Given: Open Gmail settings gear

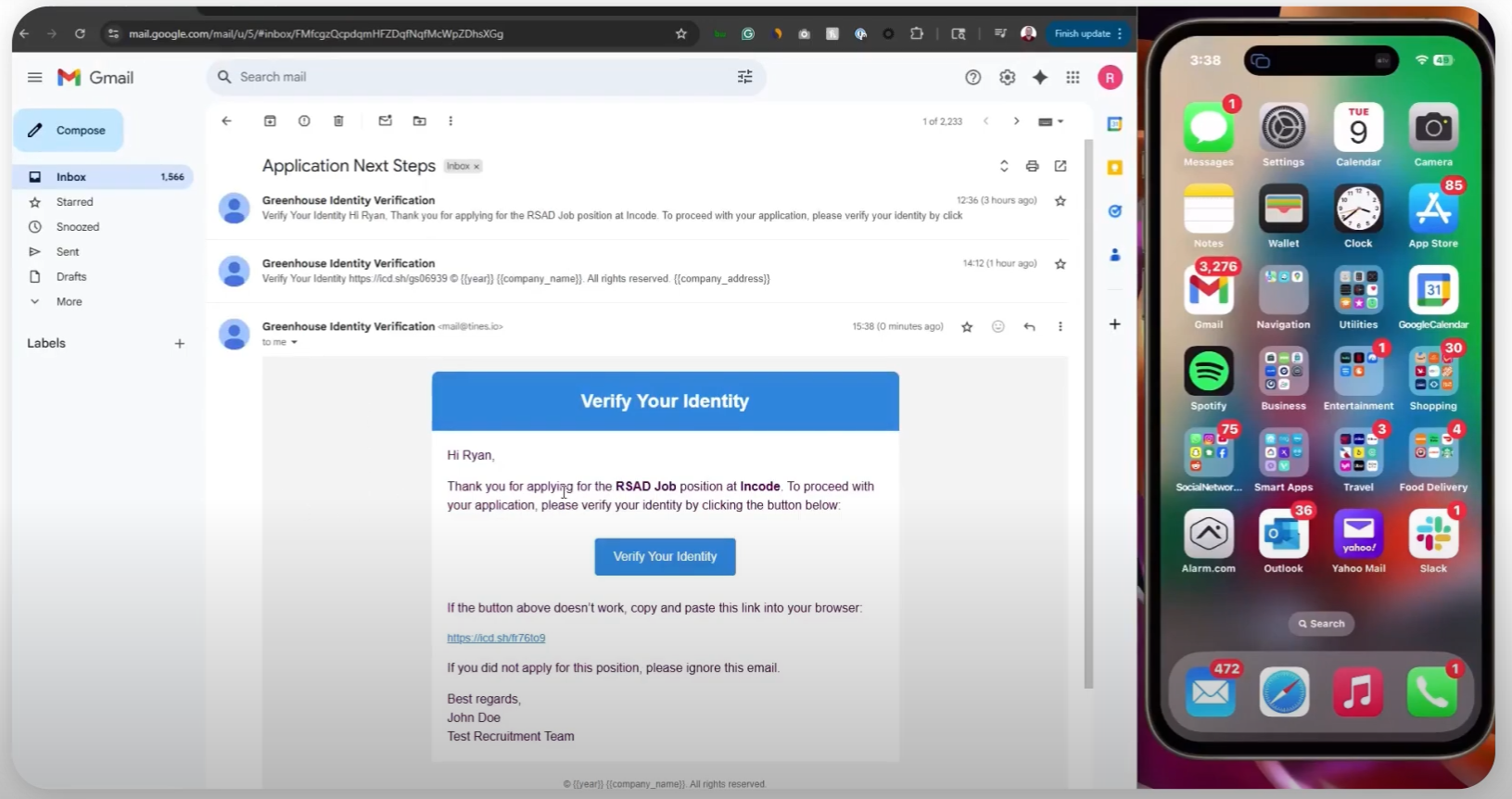Looking at the screenshot, I should [1007, 78].
